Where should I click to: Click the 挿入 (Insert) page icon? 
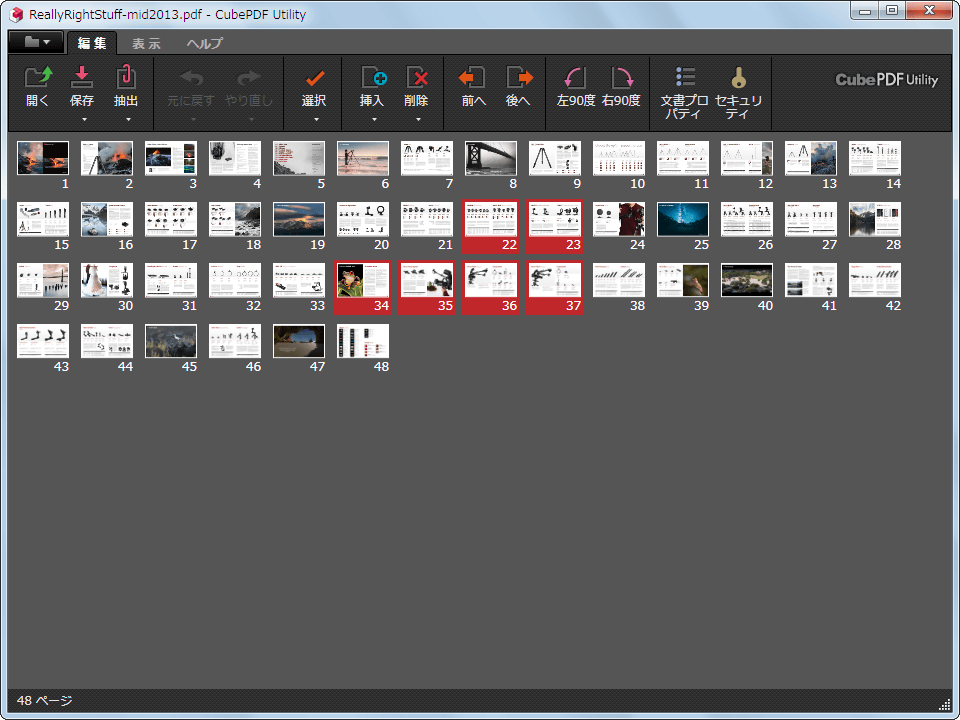[x=373, y=78]
